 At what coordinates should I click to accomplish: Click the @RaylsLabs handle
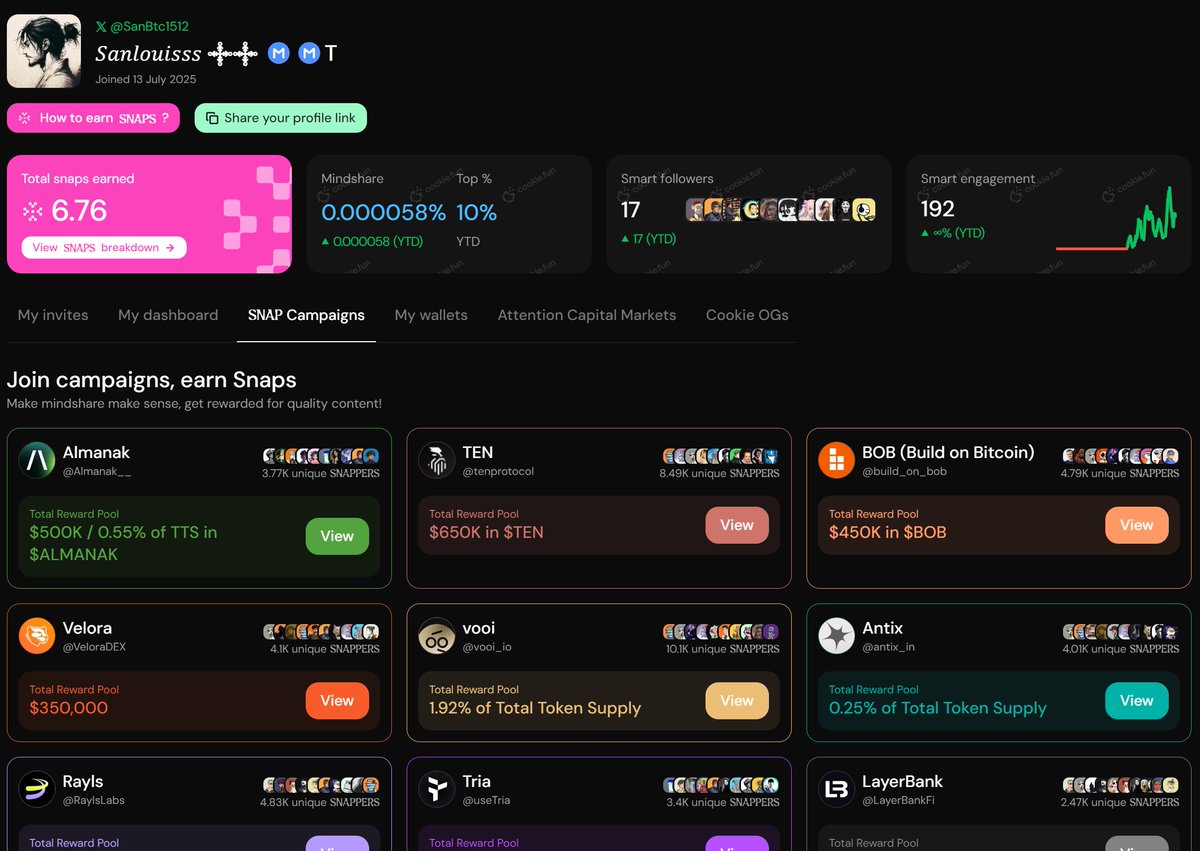tap(94, 800)
